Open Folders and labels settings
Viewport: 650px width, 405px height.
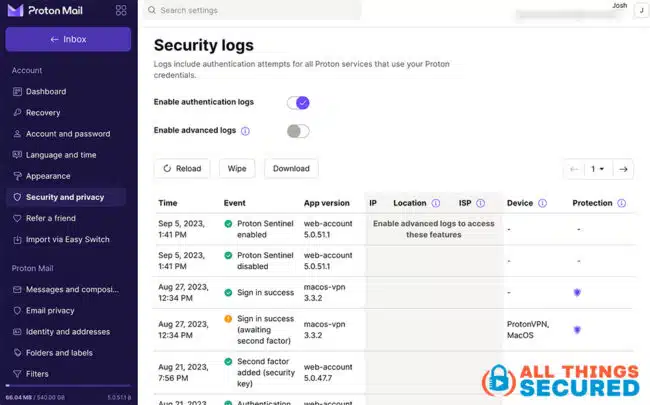(53, 353)
